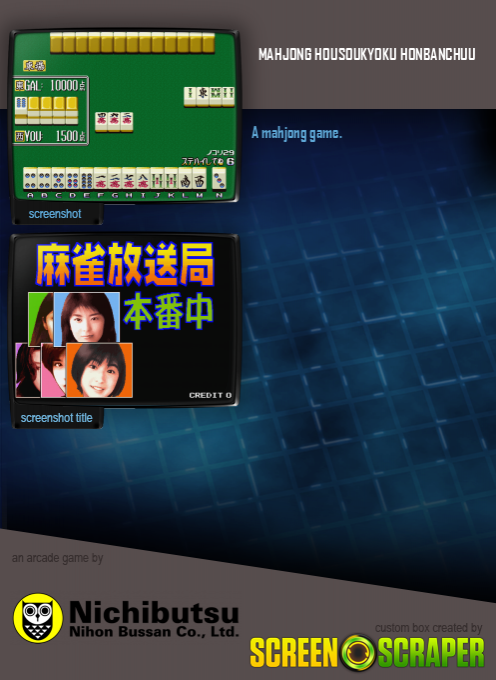
Task: Click the GAL 10000 score line
Action: [51, 85]
